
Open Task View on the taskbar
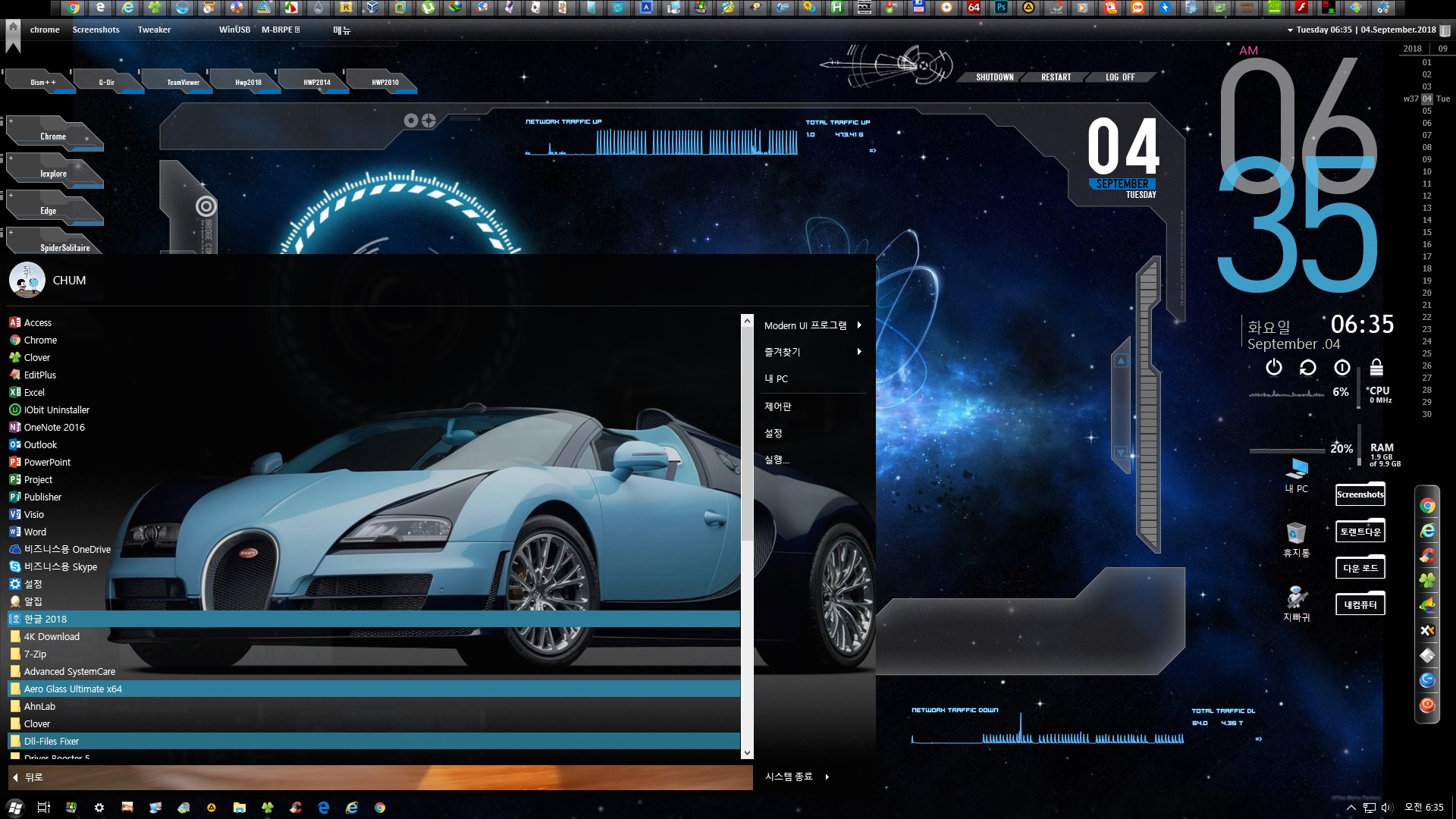(43, 808)
